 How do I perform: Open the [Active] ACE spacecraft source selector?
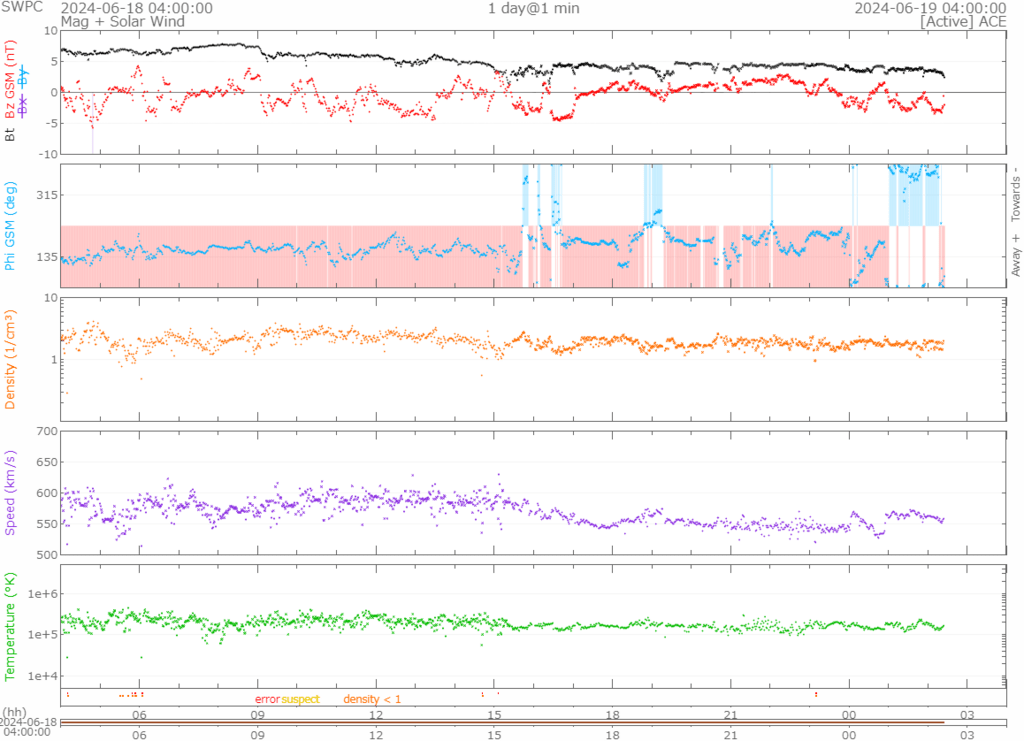pyautogui.click(x=963, y=21)
